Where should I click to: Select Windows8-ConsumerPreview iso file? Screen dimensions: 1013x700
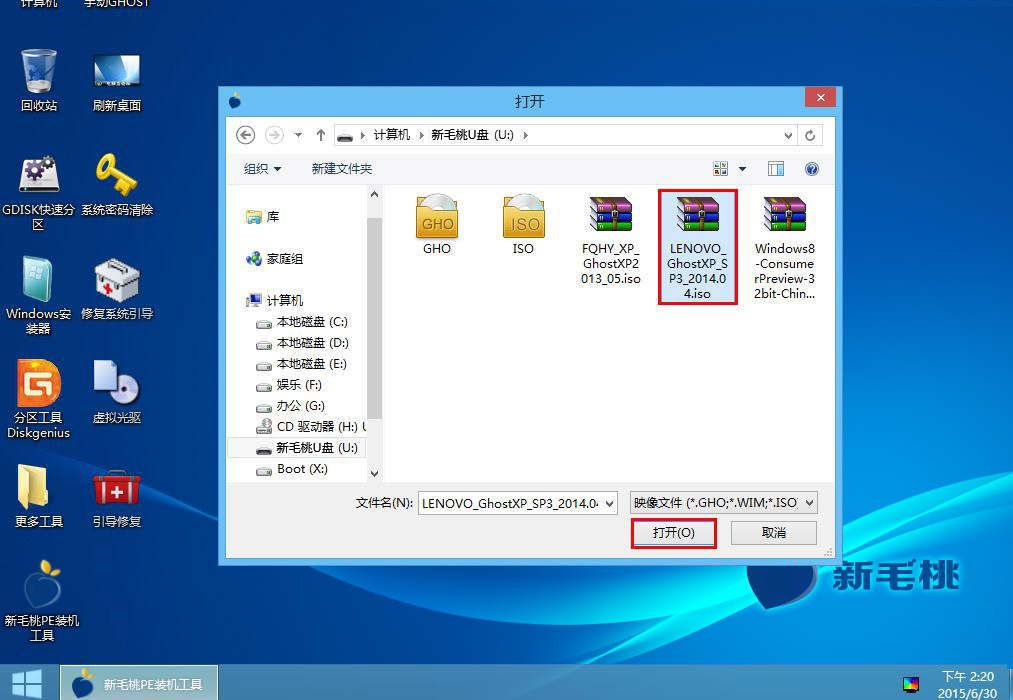click(784, 247)
